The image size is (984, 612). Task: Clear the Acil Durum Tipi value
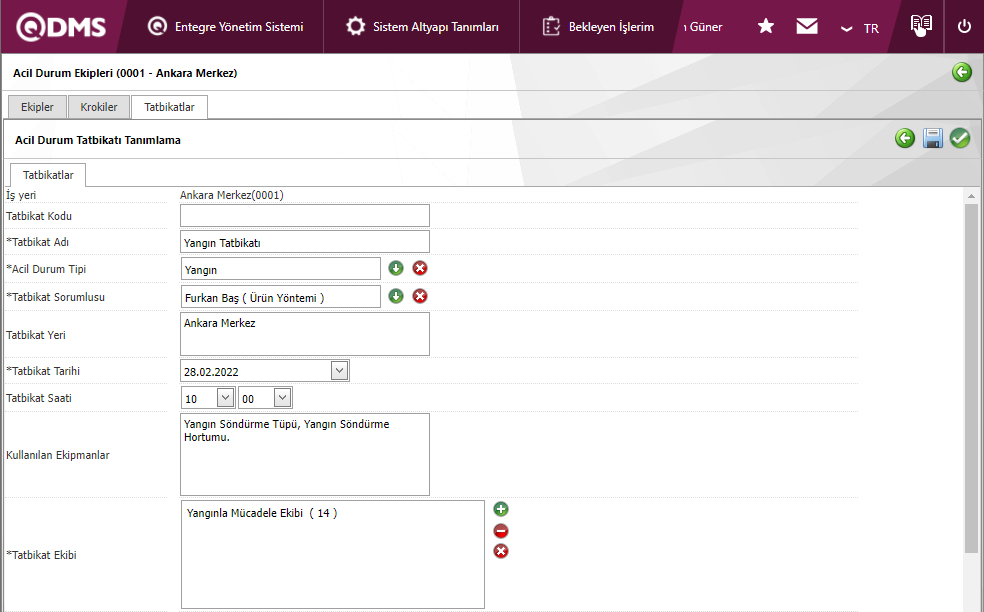(420, 269)
